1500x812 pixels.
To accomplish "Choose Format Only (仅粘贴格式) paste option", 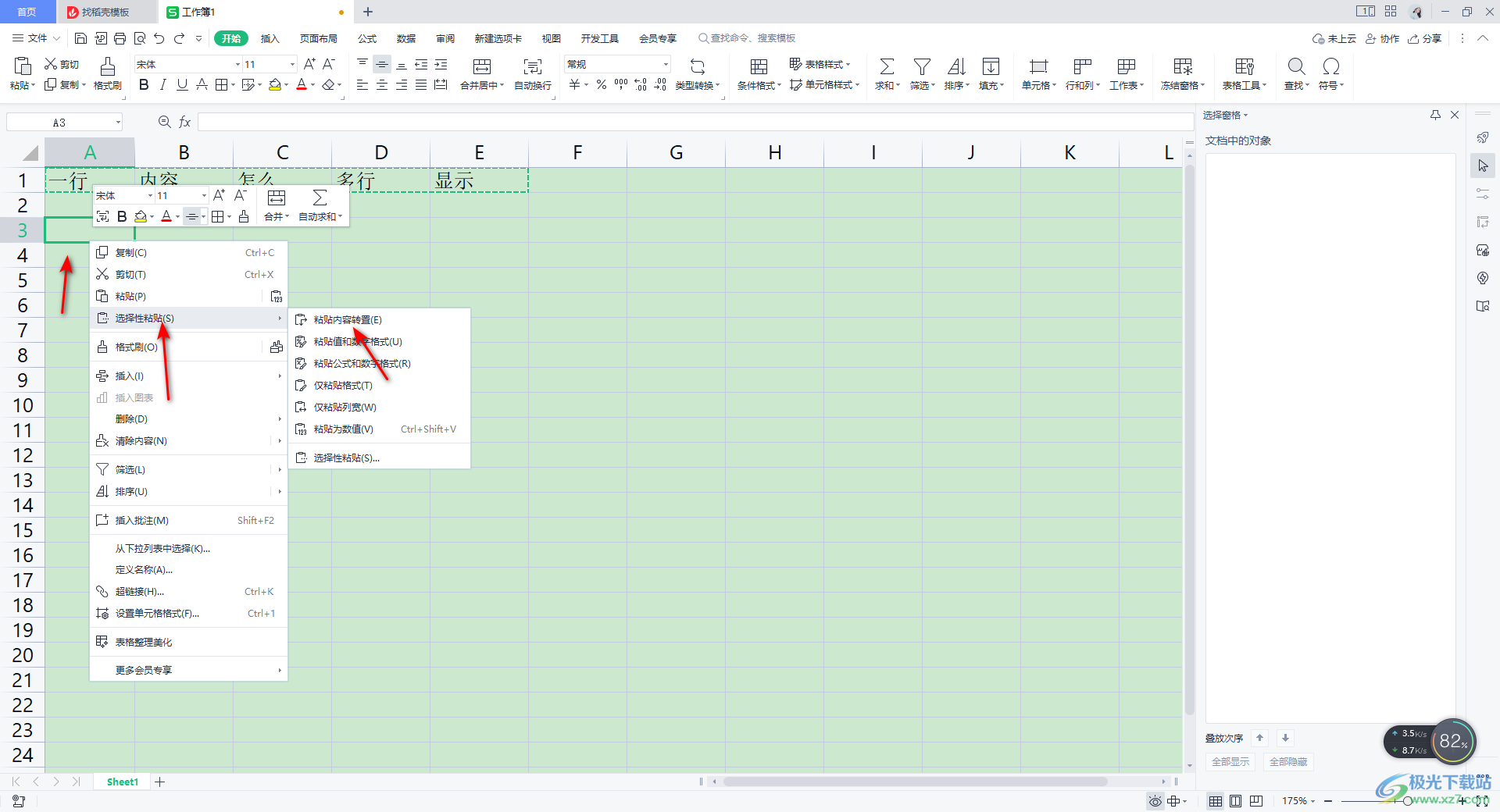I will 380,385.
